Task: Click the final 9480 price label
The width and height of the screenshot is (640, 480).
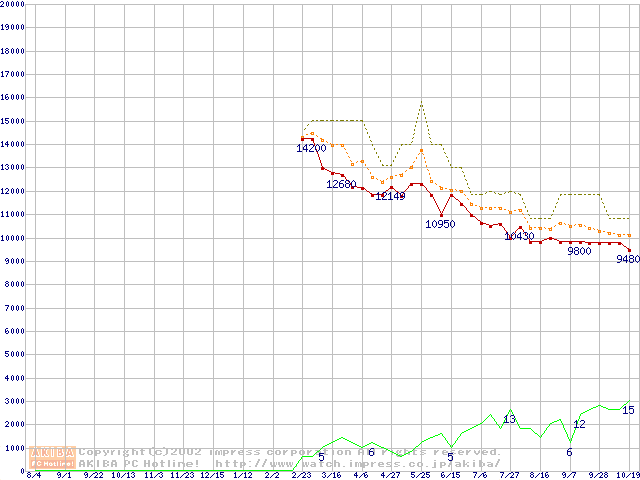Action: pyautogui.click(x=627, y=259)
